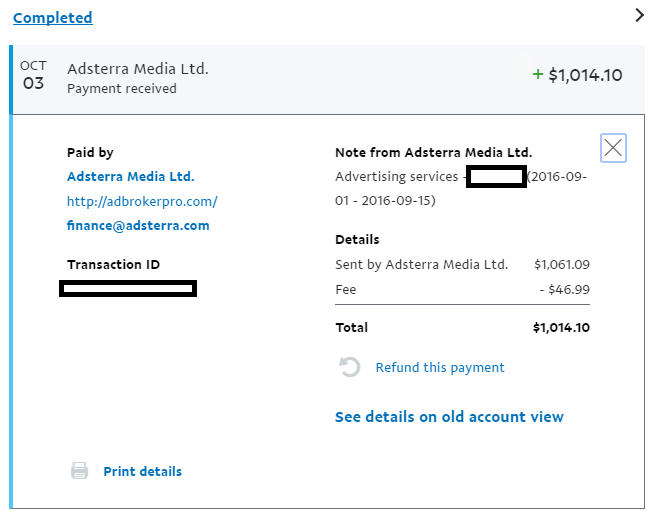652x516 pixels.
Task: Click the Payment received status text
Action: (x=121, y=88)
